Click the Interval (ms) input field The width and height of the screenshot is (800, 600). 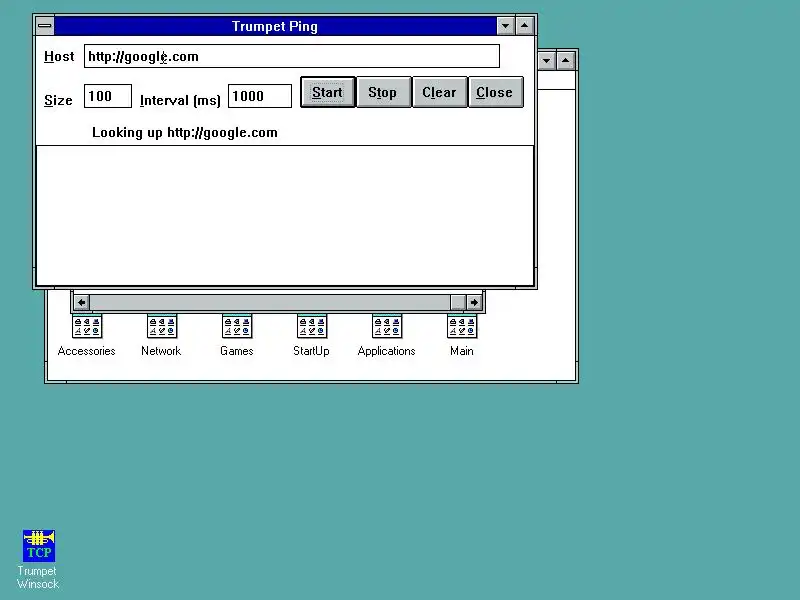pyautogui.click(x=260, y=96)
